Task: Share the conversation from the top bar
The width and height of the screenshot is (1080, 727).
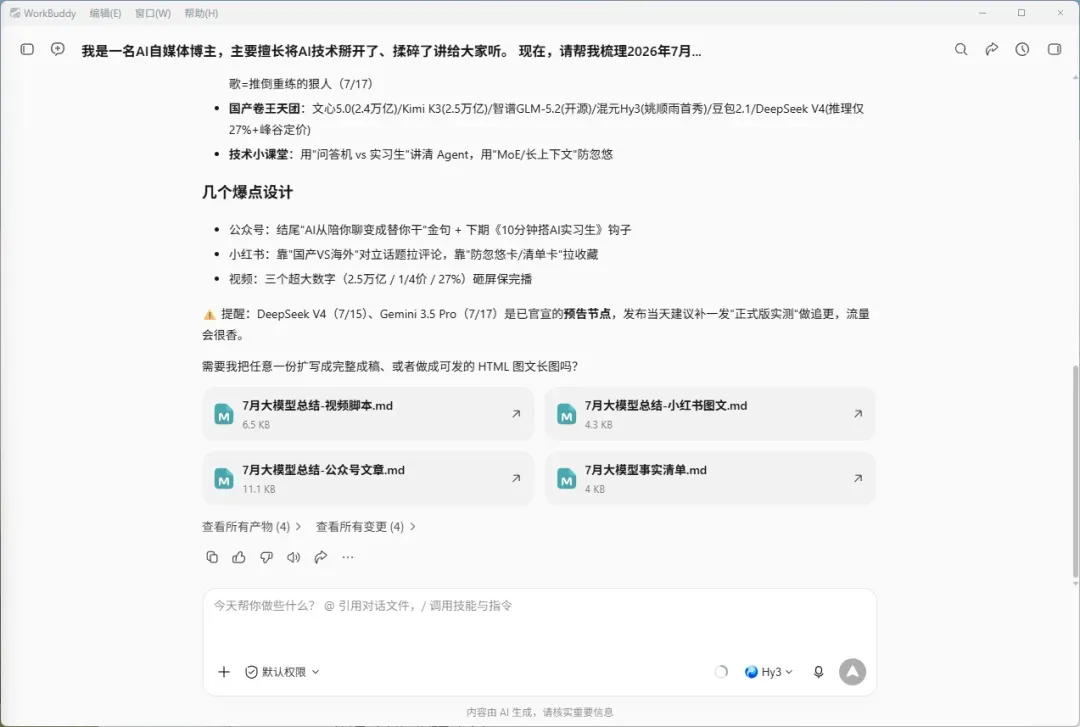Action: [x=991, y=49]
